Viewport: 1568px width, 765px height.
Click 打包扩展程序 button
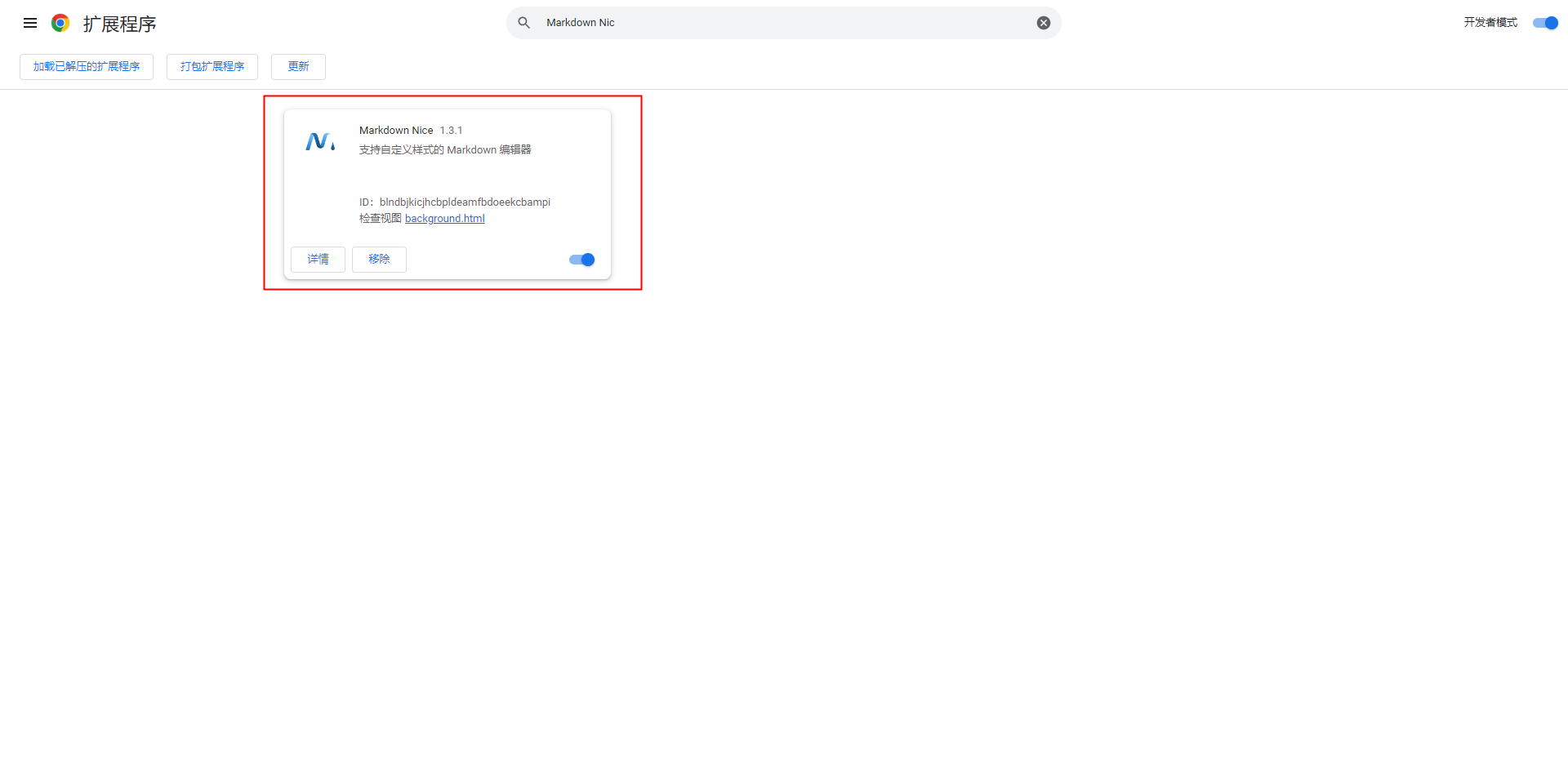click(212, 67)
